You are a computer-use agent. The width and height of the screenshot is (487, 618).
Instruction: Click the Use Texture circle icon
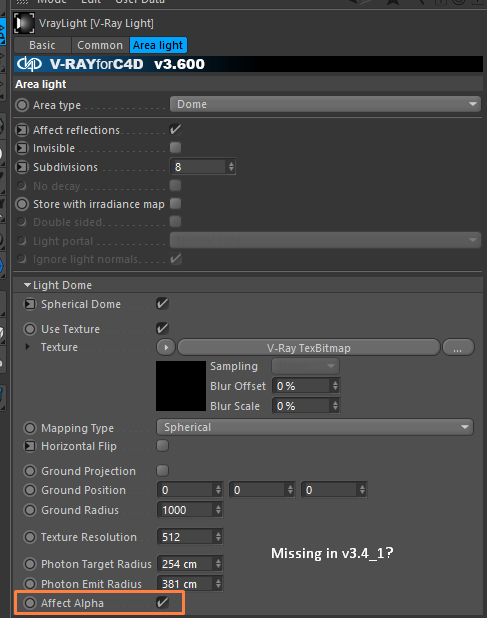30,329
